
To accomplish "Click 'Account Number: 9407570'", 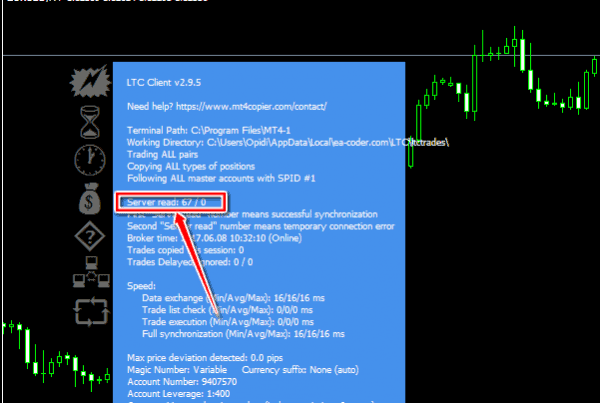I will click(x=182, y=382).
